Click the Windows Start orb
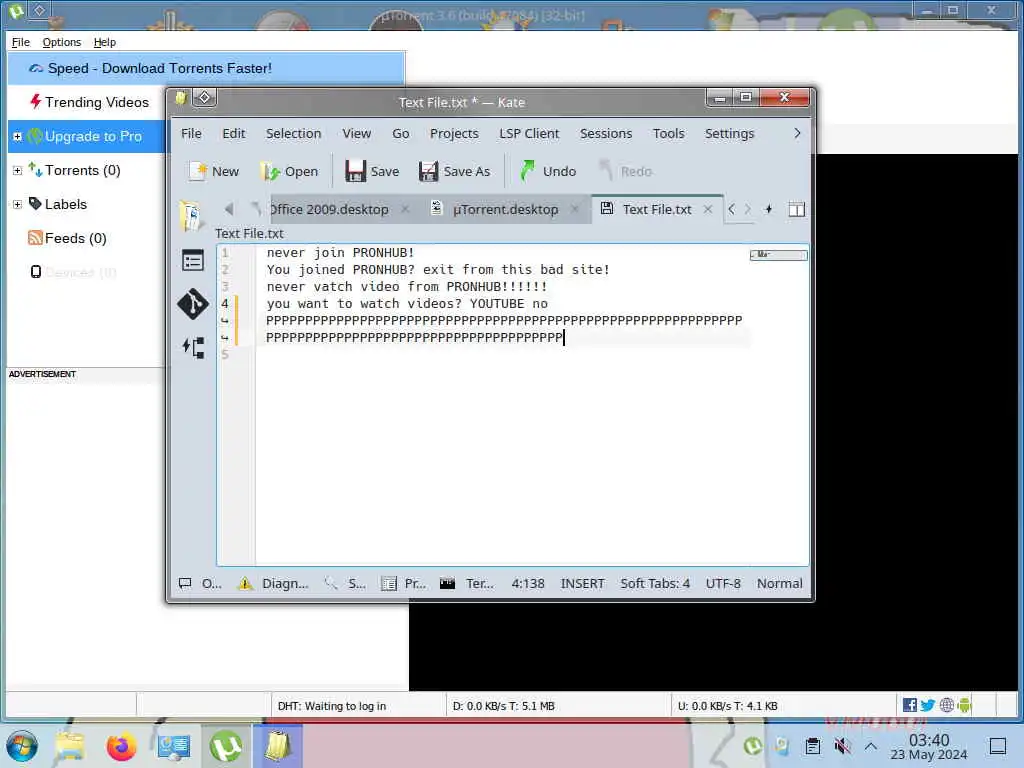 click(x=21, y=746)
